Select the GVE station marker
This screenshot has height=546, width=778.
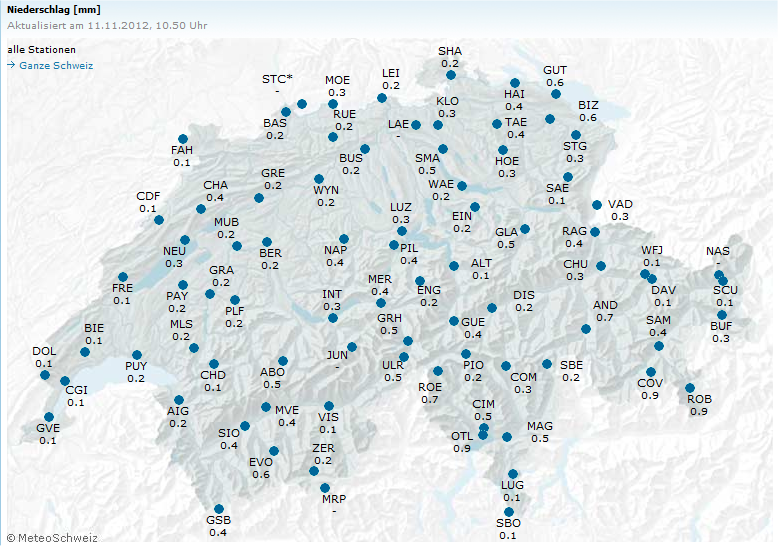coord(49,417)
